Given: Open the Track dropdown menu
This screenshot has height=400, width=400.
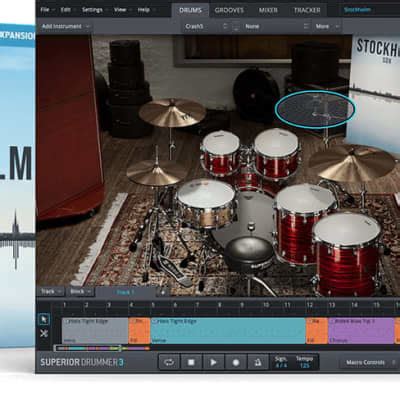Looking at the screenshot, I should tap(51, 292).
